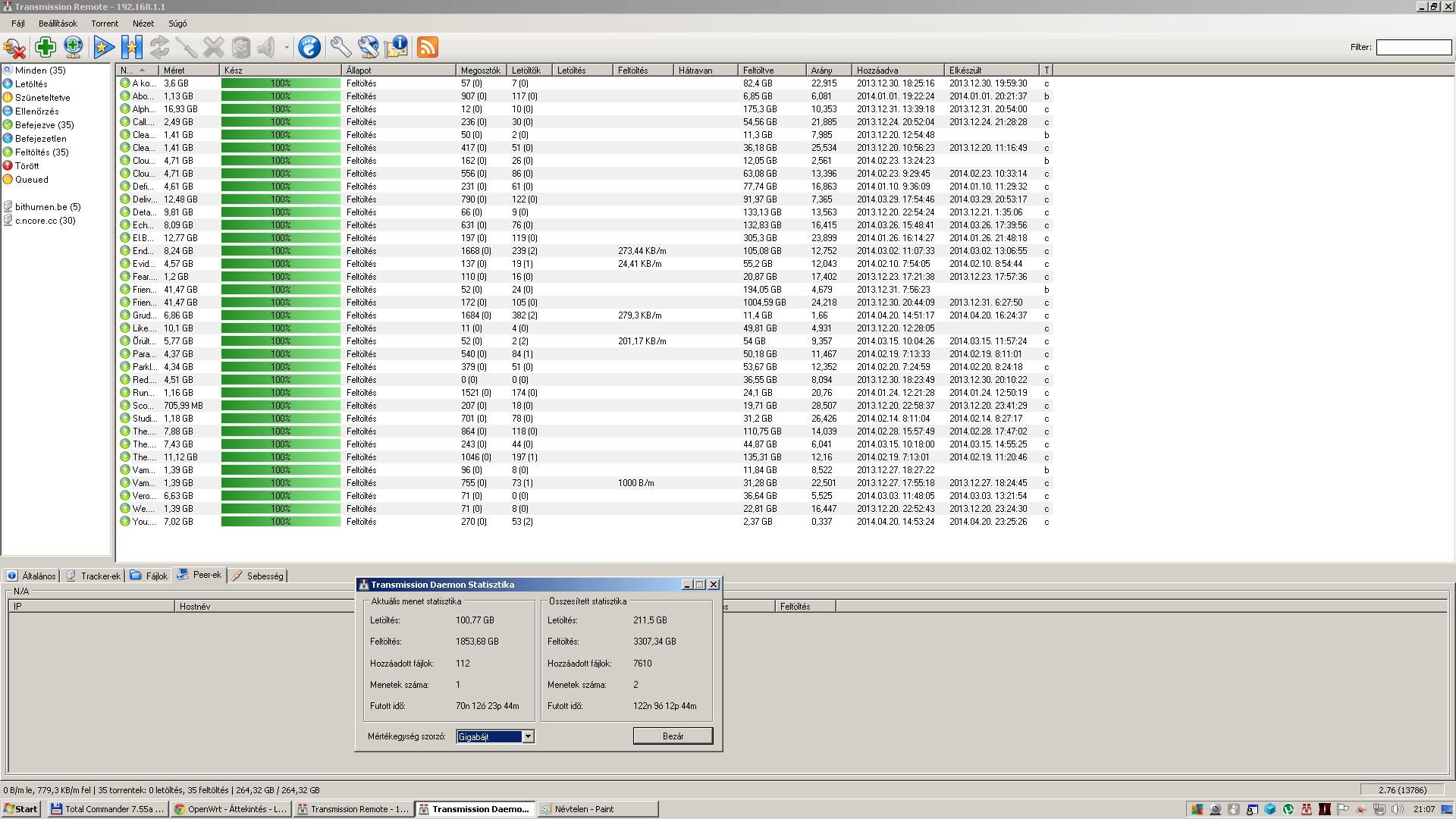This screenshot has height=819, width=1456.
Task: Sort by the Kész column header
Action: (x=281, y=71)
